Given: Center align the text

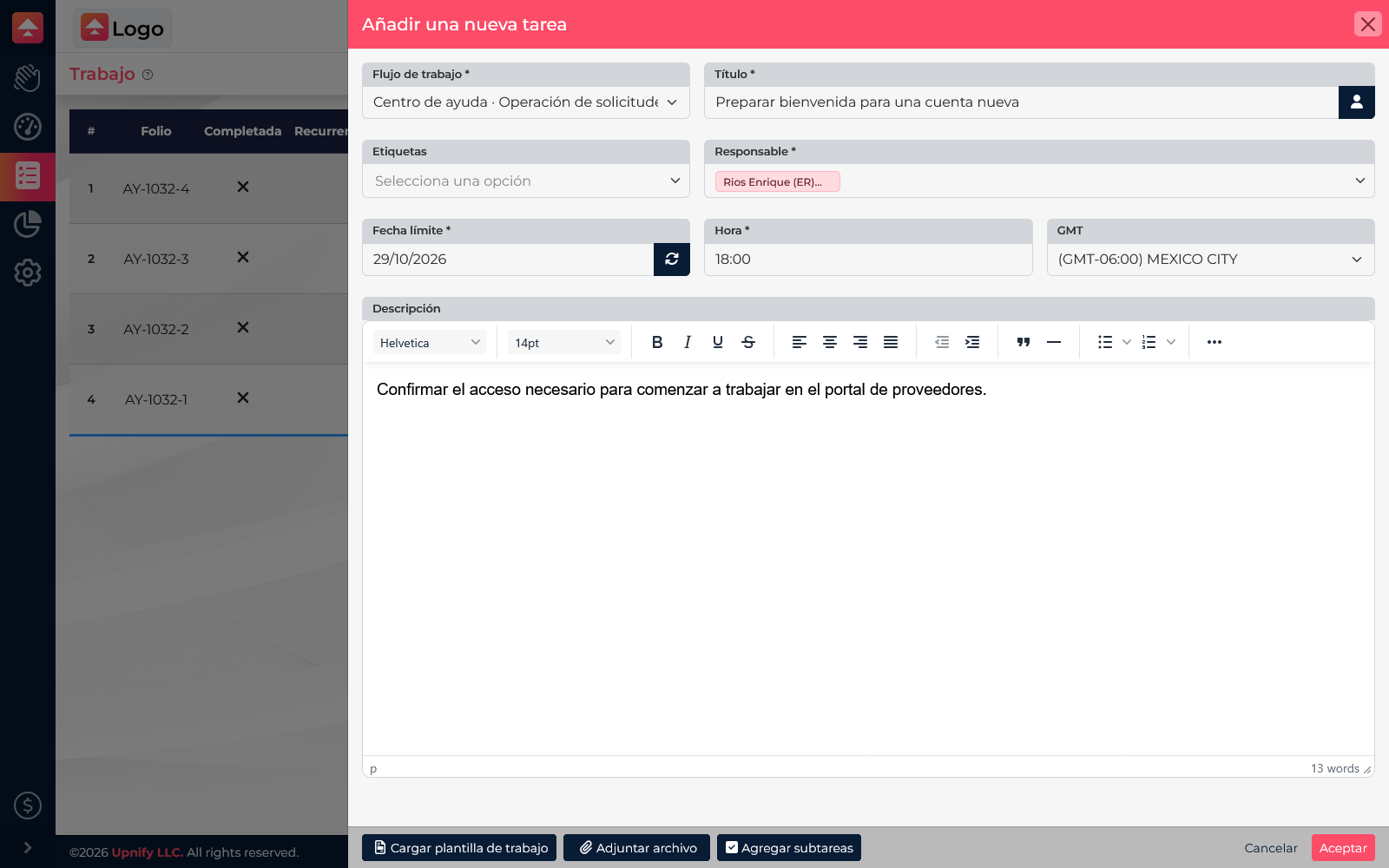Looking at the screenshot, I should click(830, 342).
